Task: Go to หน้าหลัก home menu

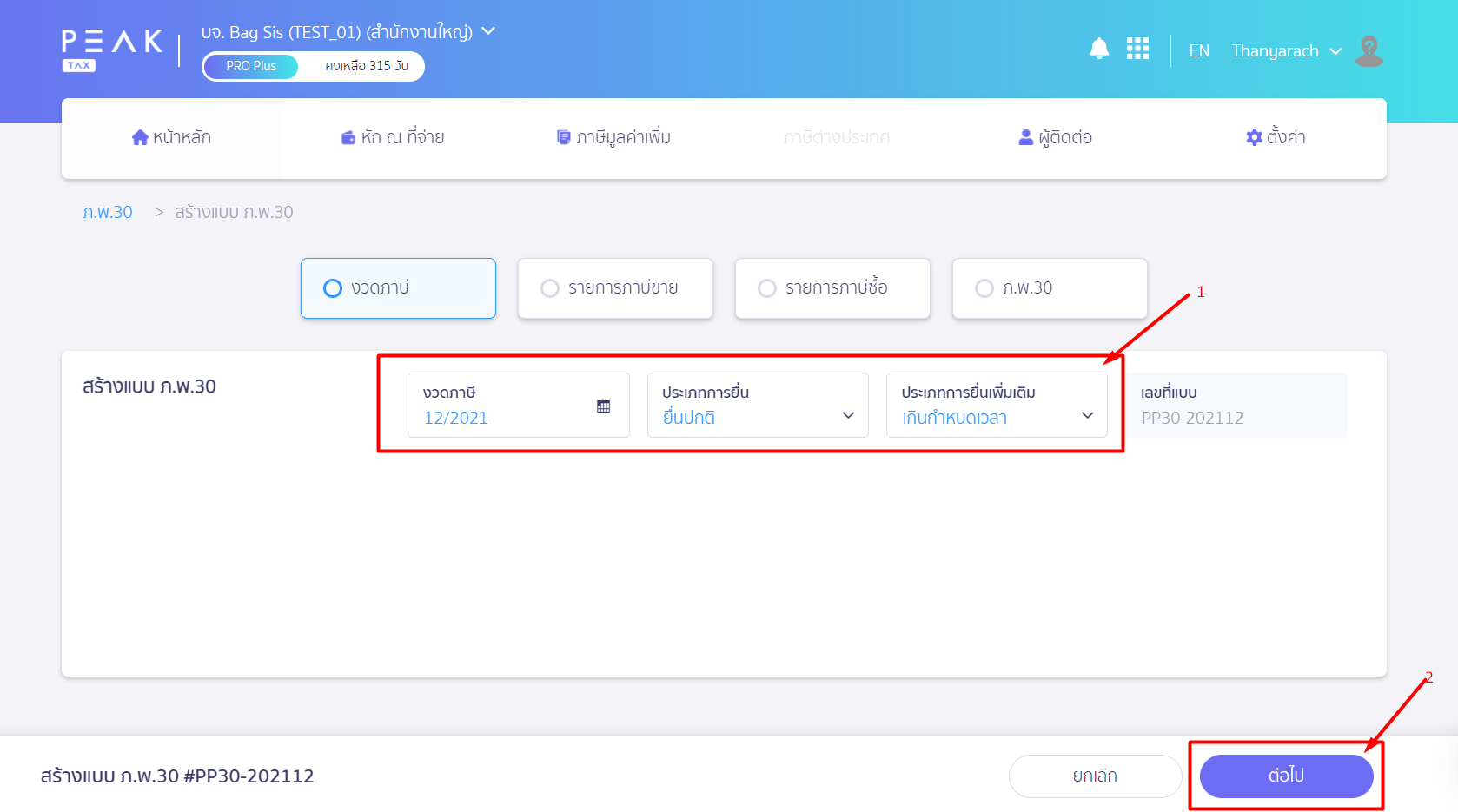Action: 171,137
